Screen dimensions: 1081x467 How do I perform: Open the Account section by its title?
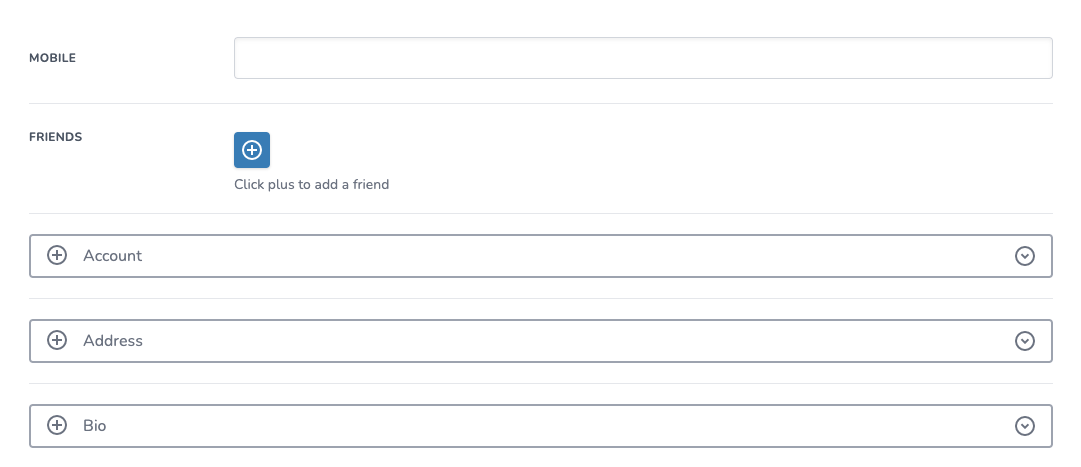pyautogui.click(x=112, y=256)
